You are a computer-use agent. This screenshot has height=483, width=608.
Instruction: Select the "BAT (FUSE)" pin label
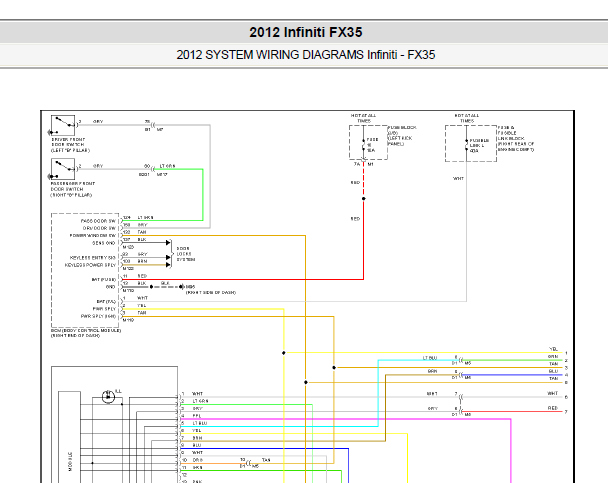coord(104,279)
